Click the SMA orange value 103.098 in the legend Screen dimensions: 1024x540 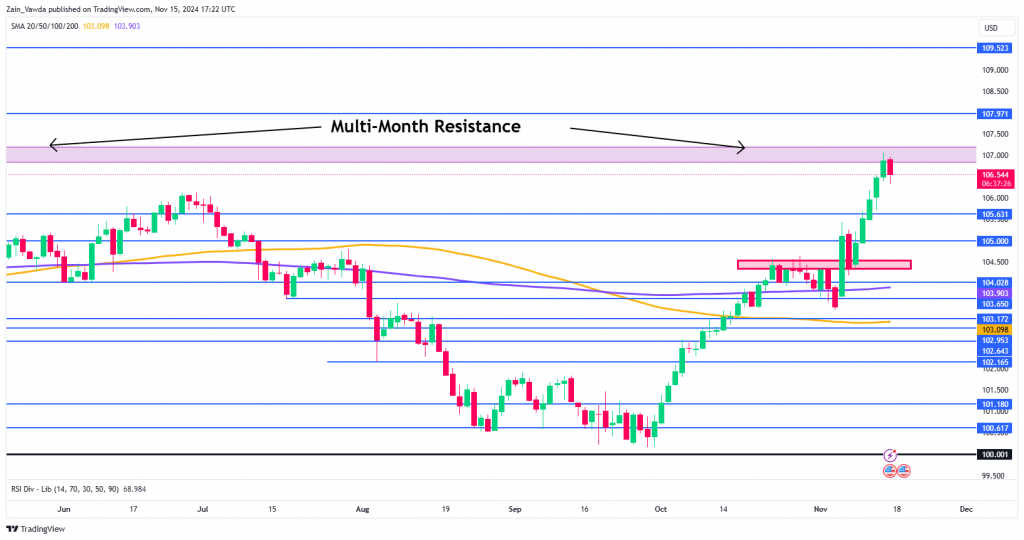(x=96, y=26)
